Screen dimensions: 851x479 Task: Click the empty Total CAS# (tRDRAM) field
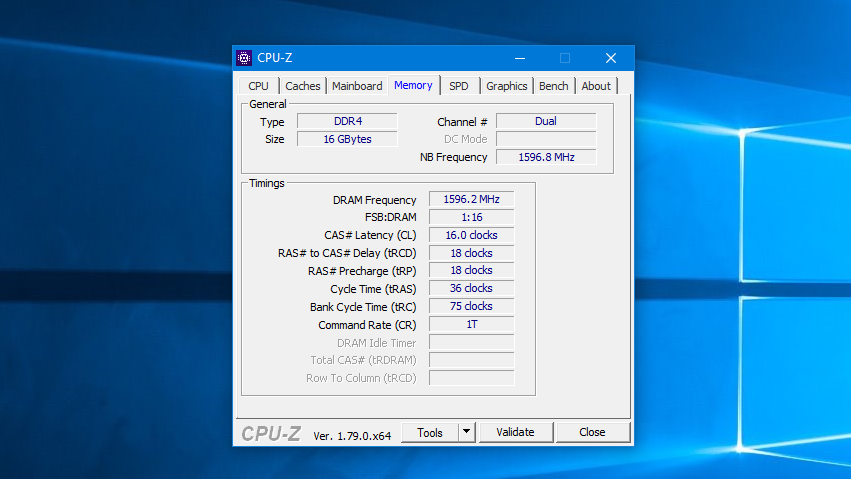click(x=472, y=360)
